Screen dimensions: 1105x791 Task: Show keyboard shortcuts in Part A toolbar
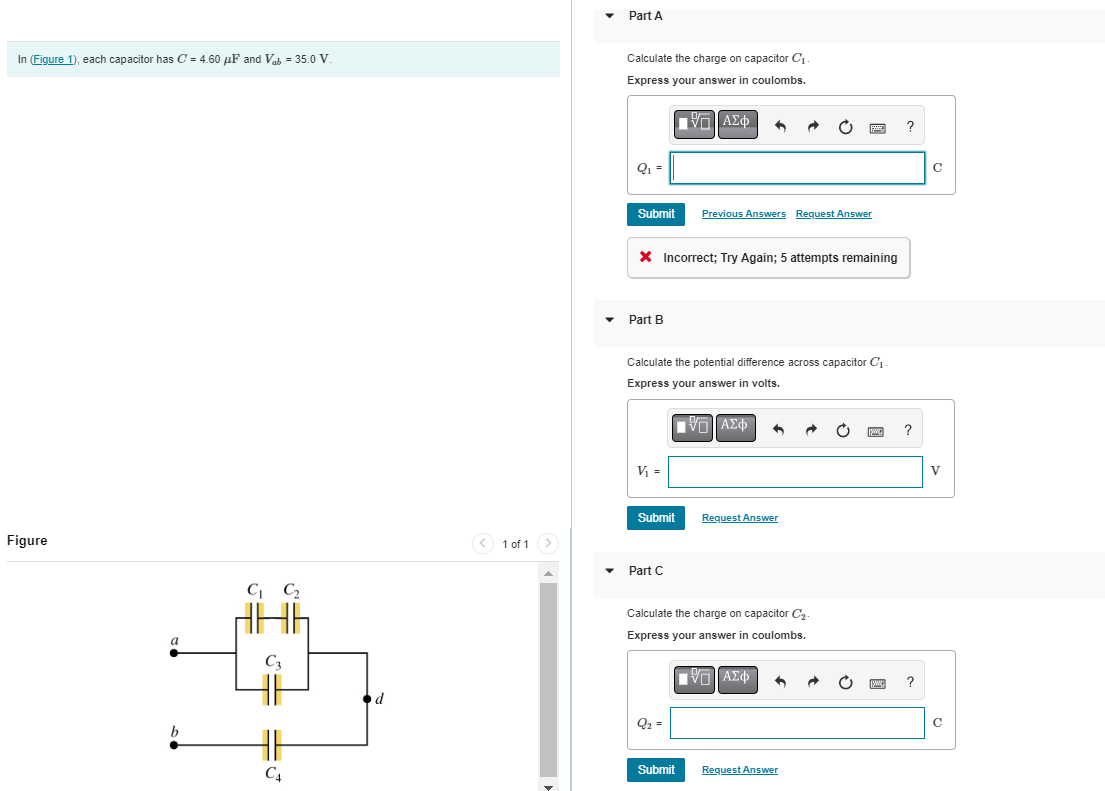click(x=877, y=128)
